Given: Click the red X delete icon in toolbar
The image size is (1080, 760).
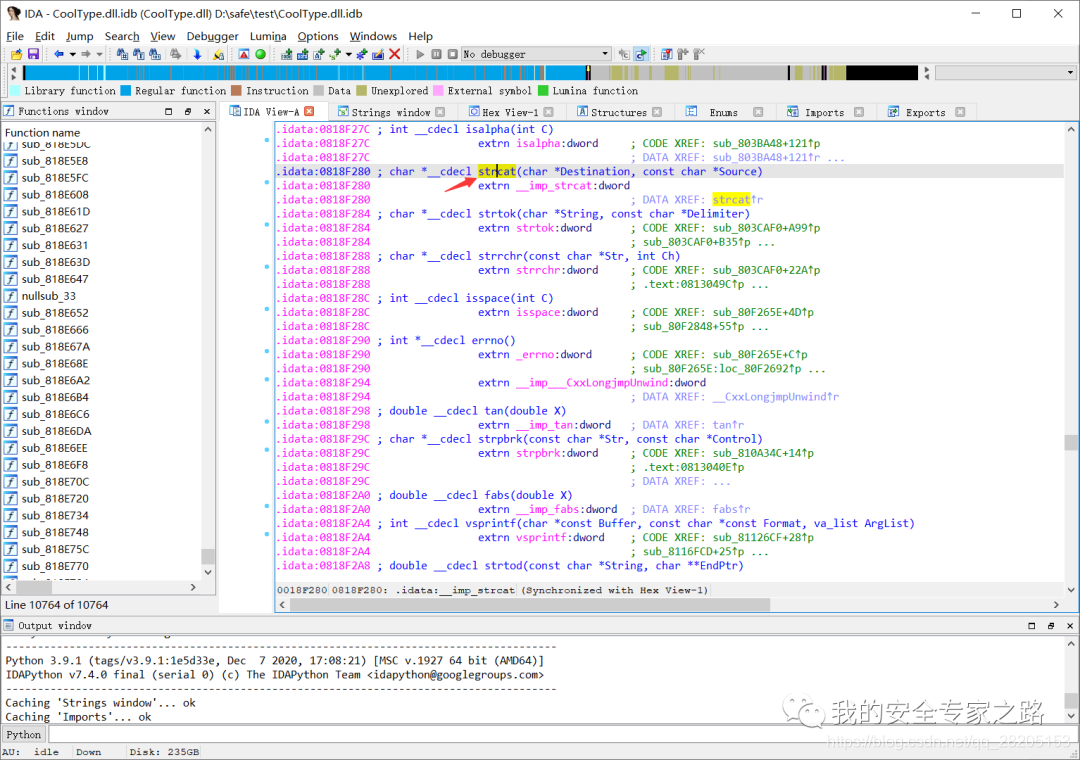Looking at the screenshot, I should pos(395,54).
